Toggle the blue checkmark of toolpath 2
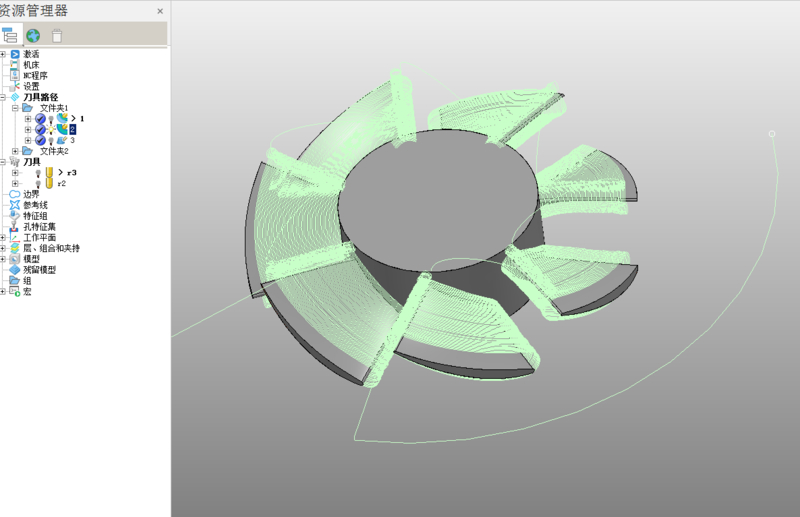The height and width of the screenshot is (517, 800). 40,130
